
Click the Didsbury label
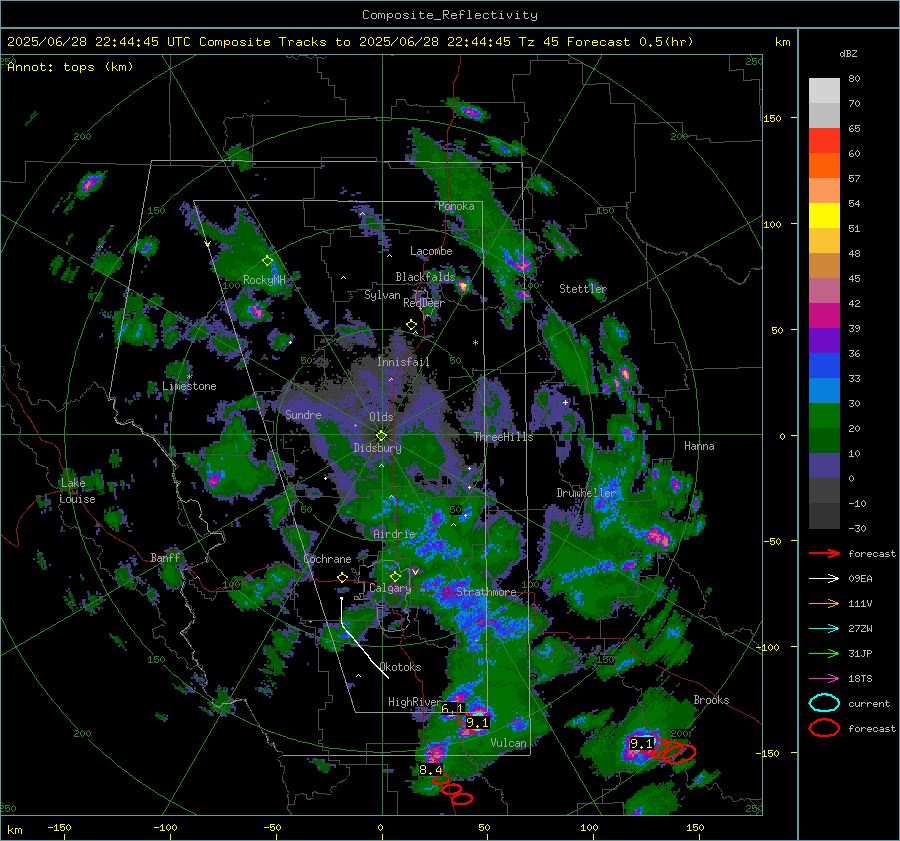pos(377,448)
